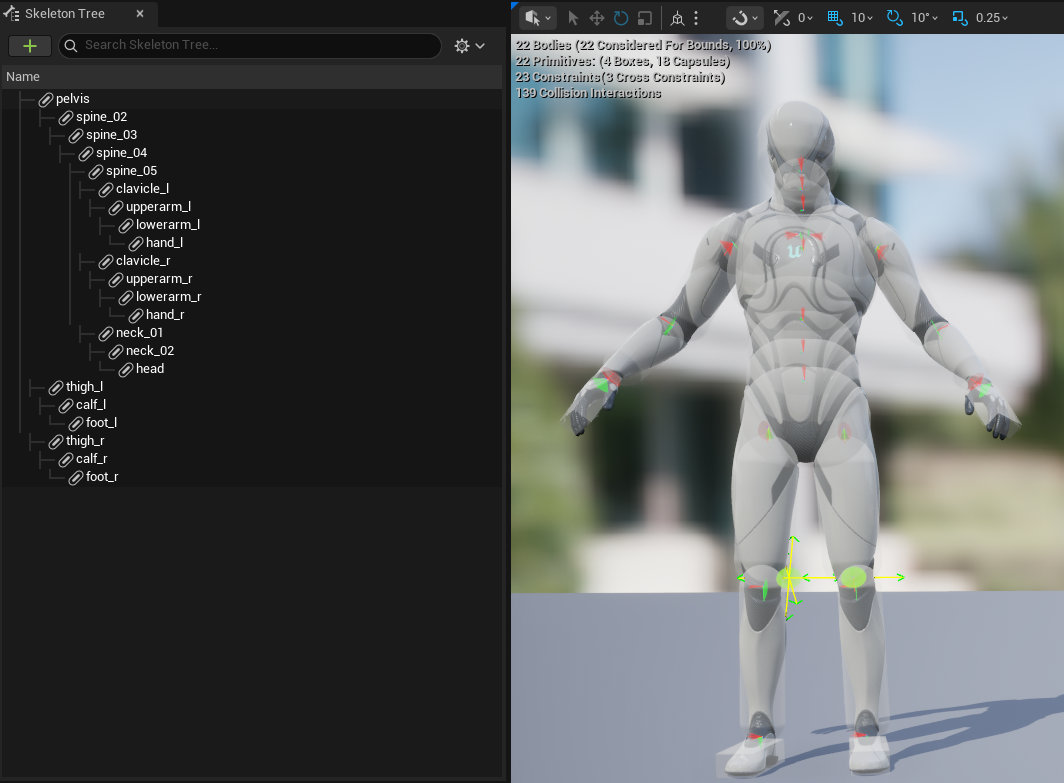Click the select mode arrow tool
1064x783 pixels.
(x=573, y=18)
